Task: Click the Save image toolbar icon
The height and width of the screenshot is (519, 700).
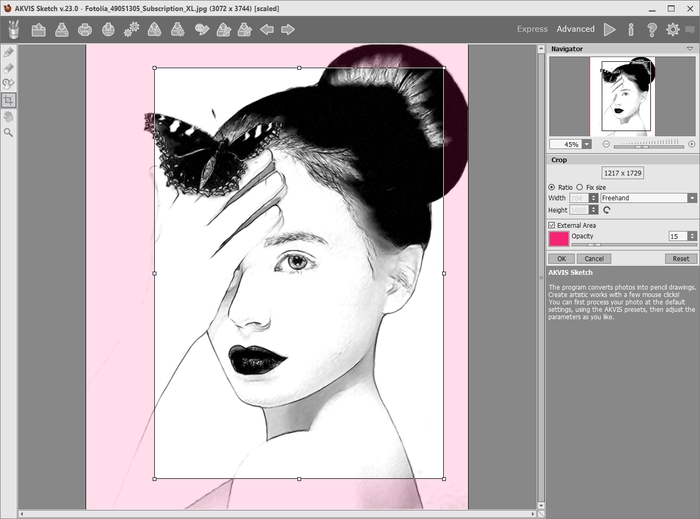Action: point(62,30)
